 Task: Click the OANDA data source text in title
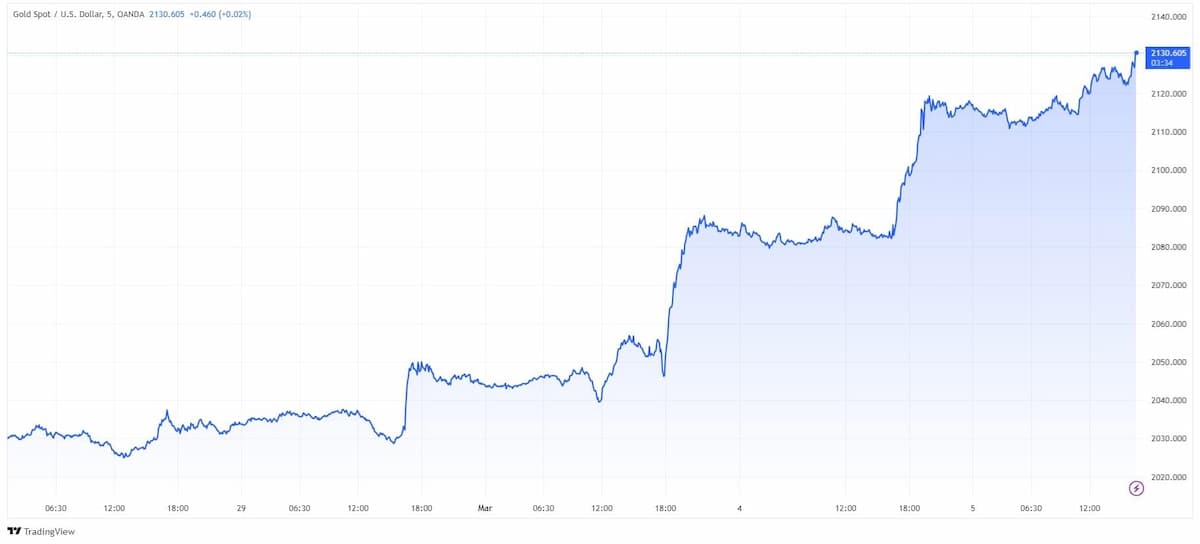click(131, 15)
